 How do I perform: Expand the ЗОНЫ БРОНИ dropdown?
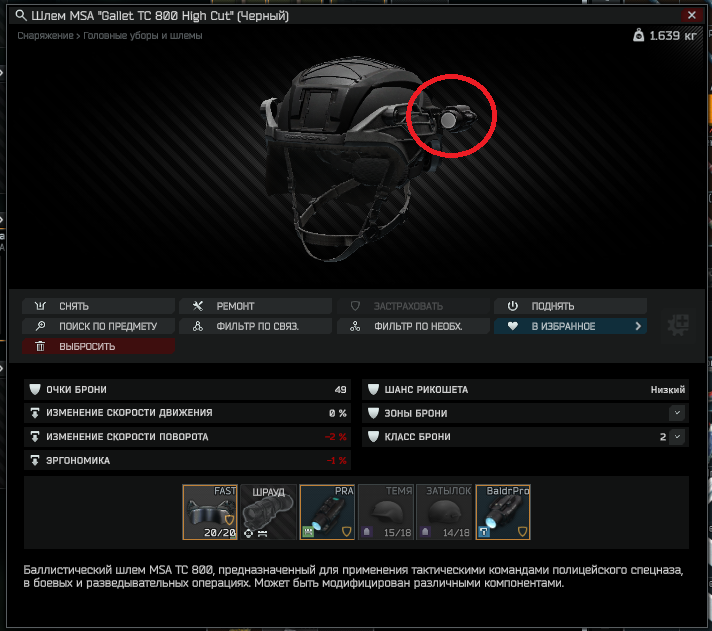point(677,413)
